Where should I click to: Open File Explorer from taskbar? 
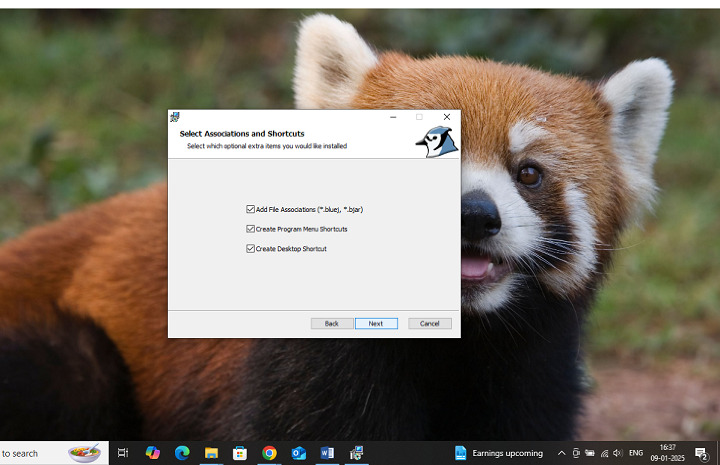pyautogui.click(x=211, y=454)
